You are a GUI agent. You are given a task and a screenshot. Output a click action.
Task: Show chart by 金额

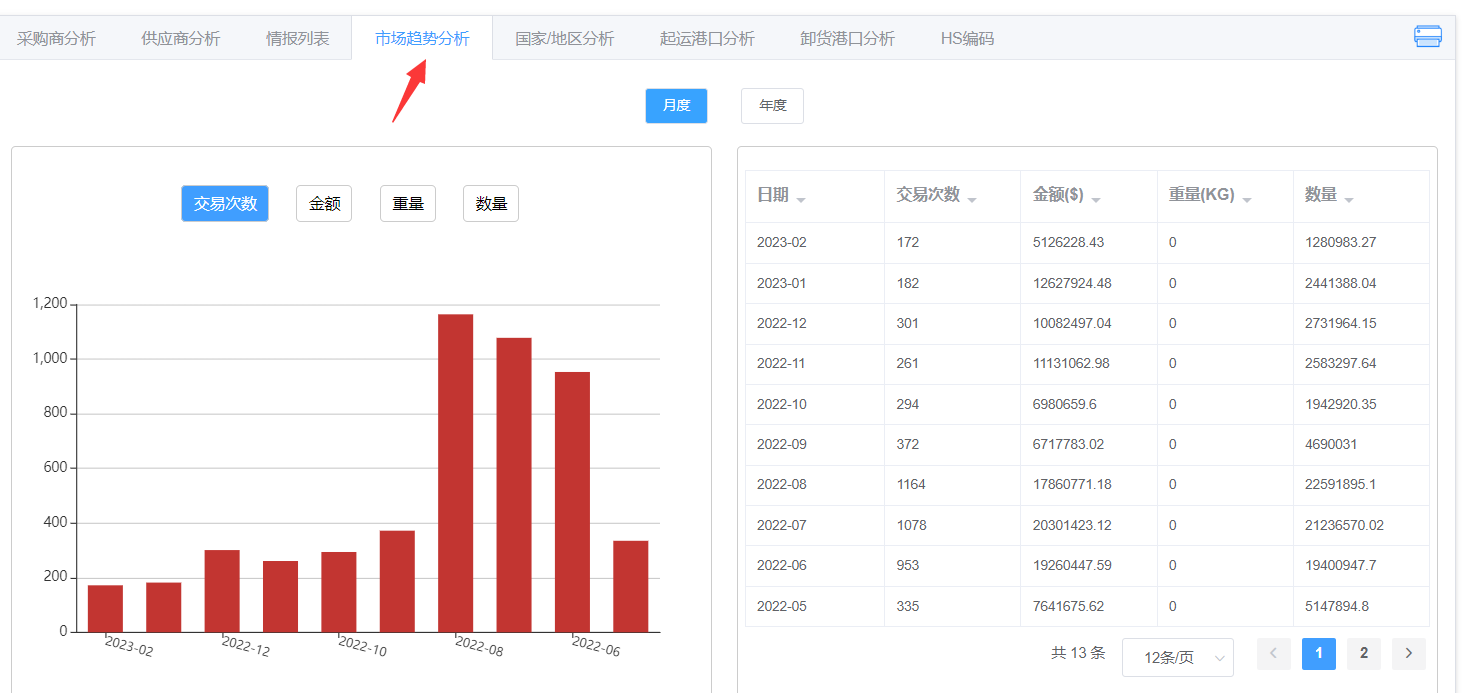324,204
